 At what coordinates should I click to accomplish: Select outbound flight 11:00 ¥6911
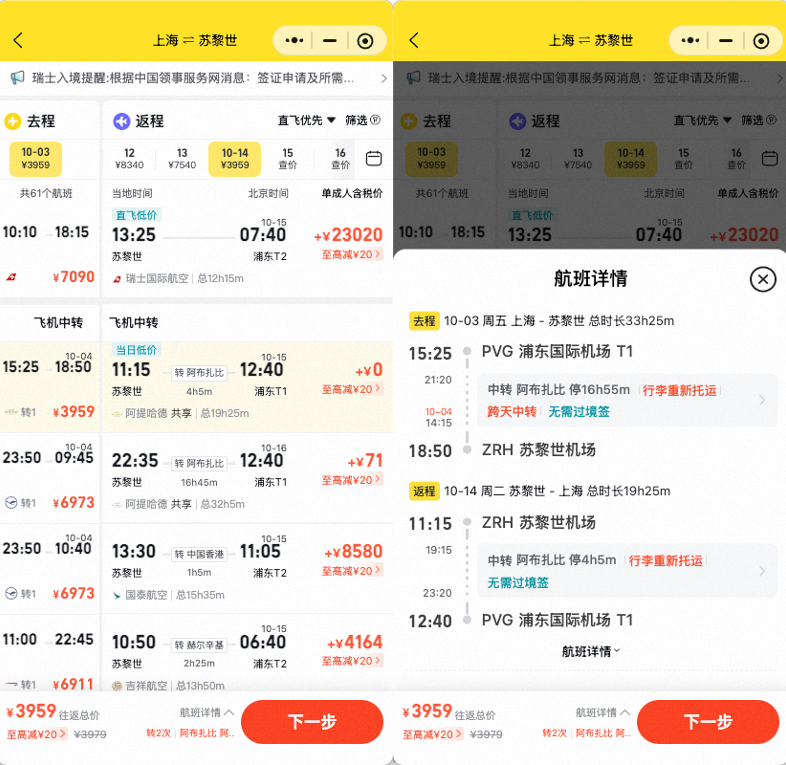point(49,653)
